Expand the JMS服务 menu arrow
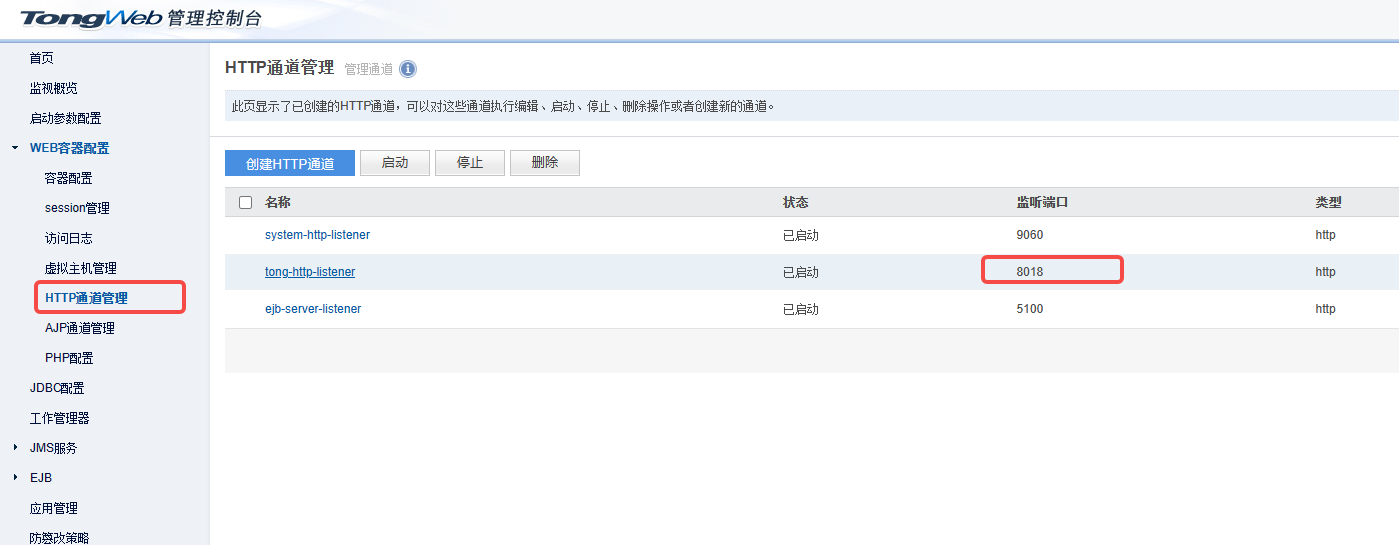 coord(15,448)
